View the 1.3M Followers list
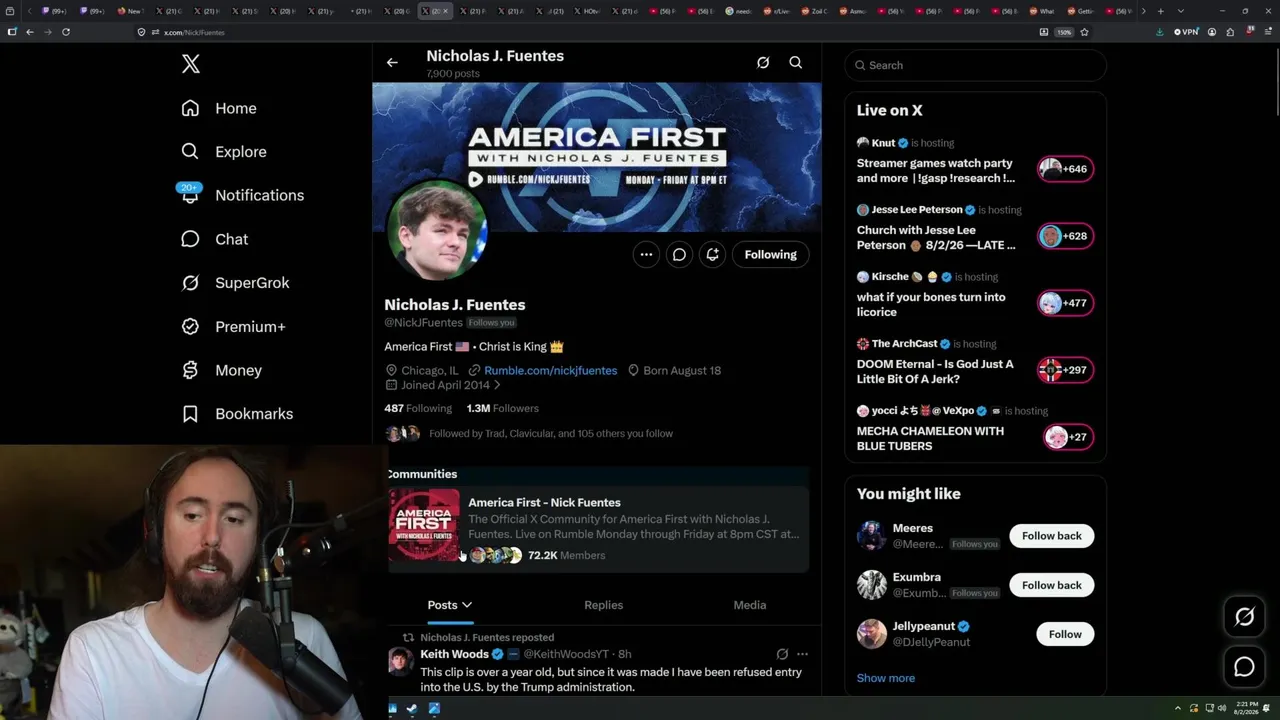1280x720 pixels. [503, 409]
